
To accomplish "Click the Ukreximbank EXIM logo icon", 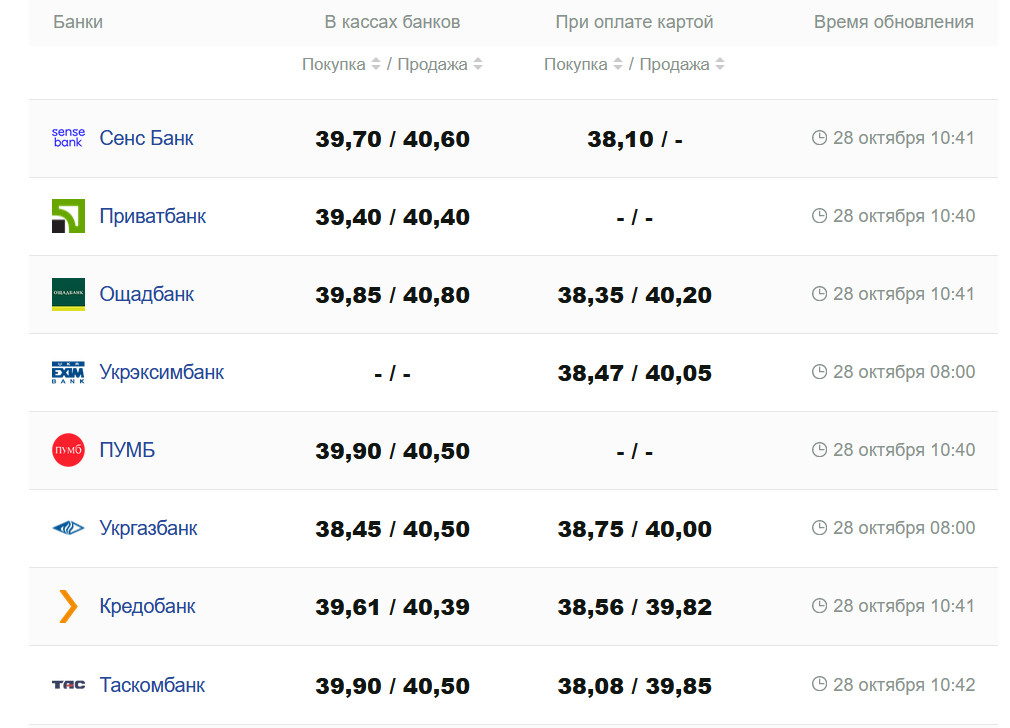I will (68, 372).
